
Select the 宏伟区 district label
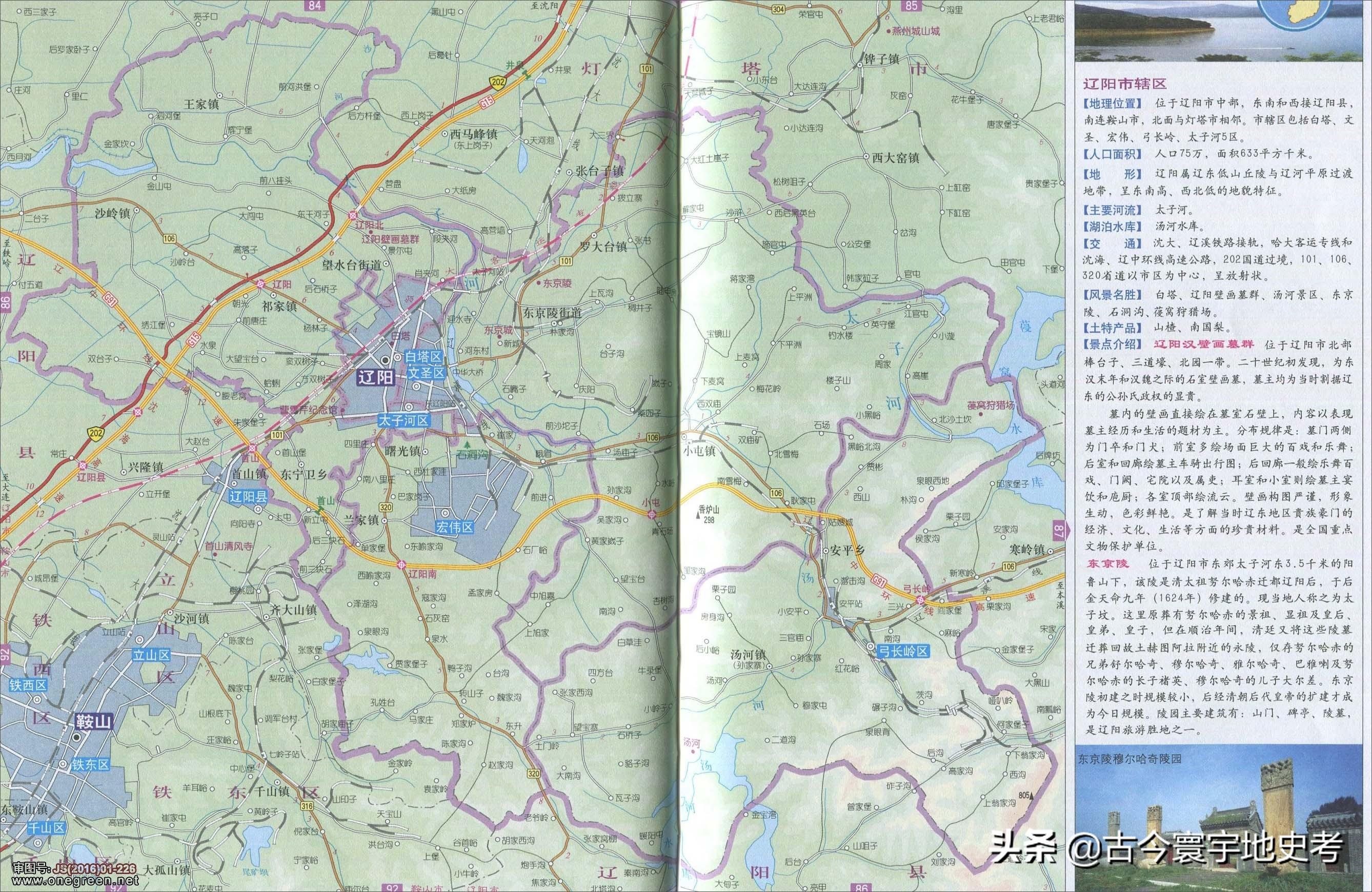(455, 527)
